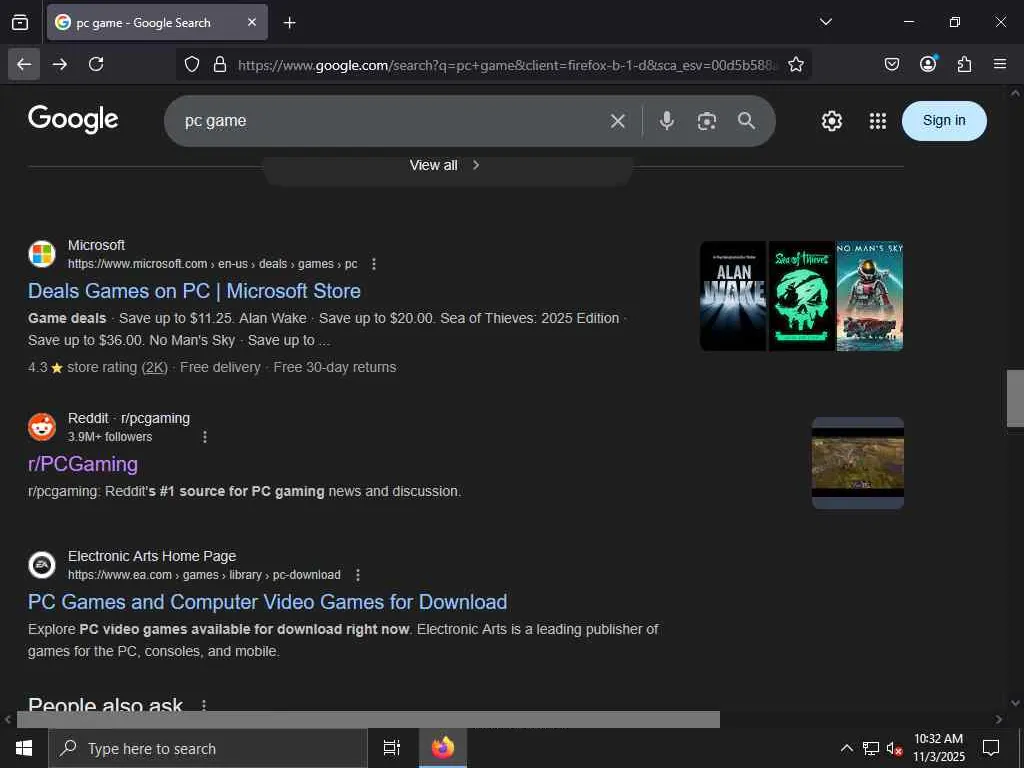1024x768 pixels.
Task: Open Save to Pocket icon
Action: click(891, 64)
